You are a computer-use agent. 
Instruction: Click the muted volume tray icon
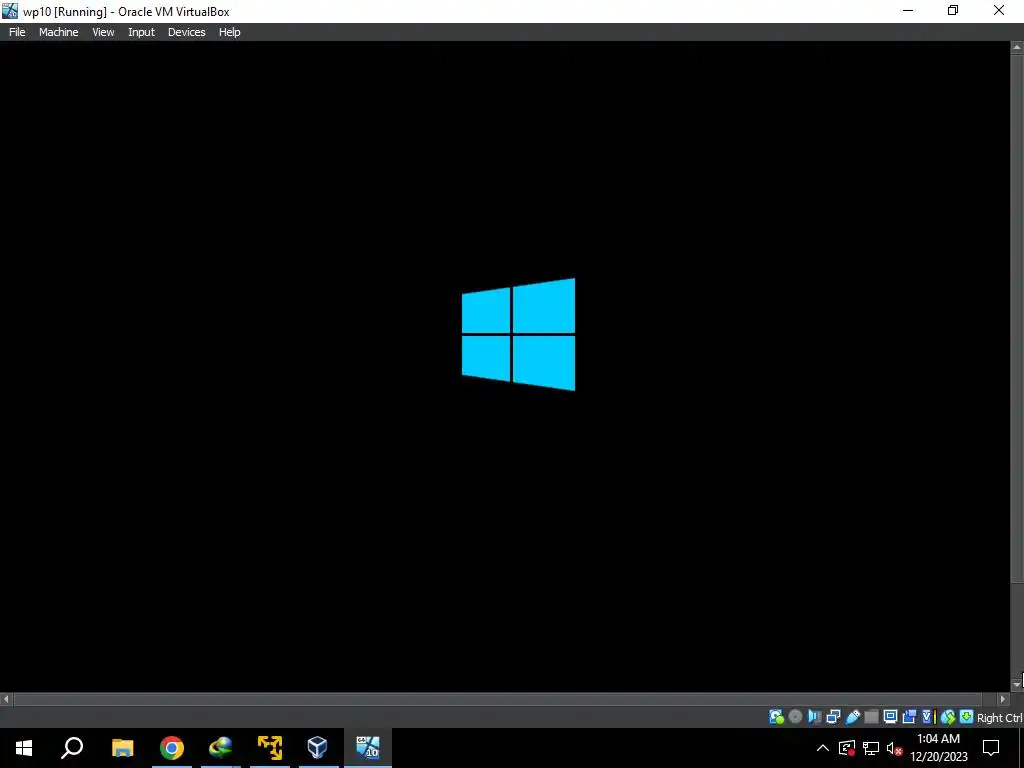click(x=895, y=748)
